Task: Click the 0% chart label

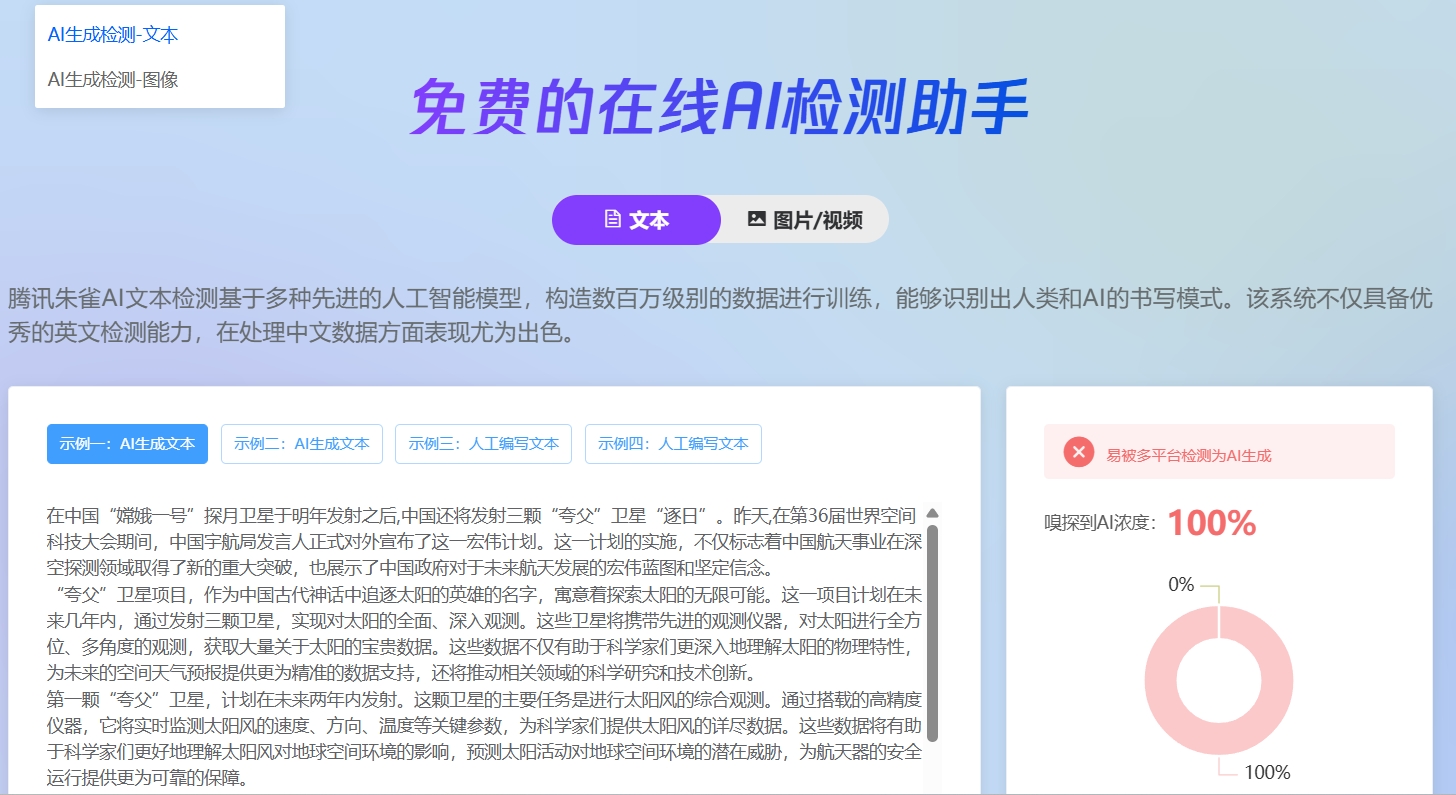Action: pos(1181,584)
